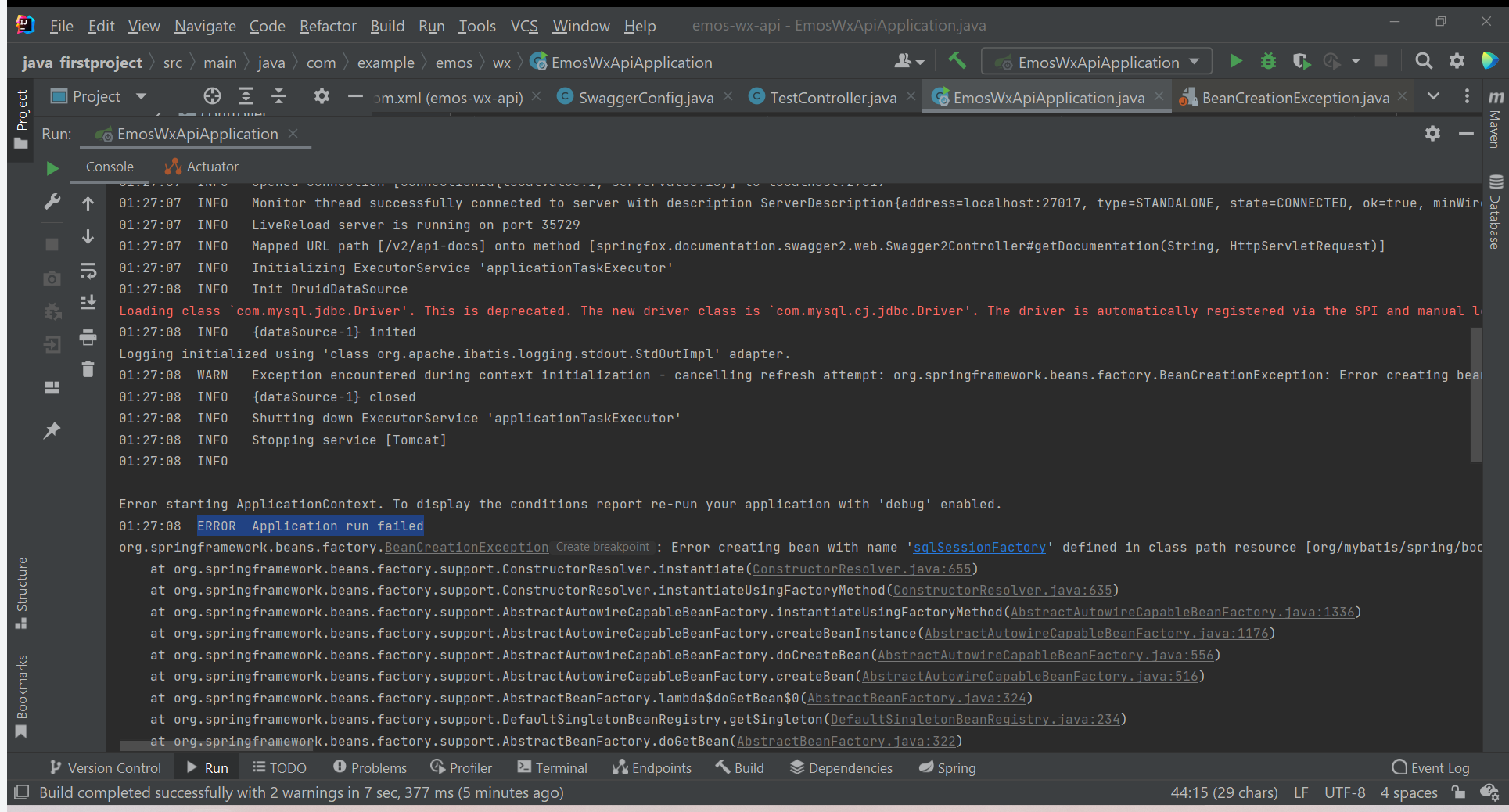
Task: Open run configuration wrench in Run panel
Action: tap(52, 203)
